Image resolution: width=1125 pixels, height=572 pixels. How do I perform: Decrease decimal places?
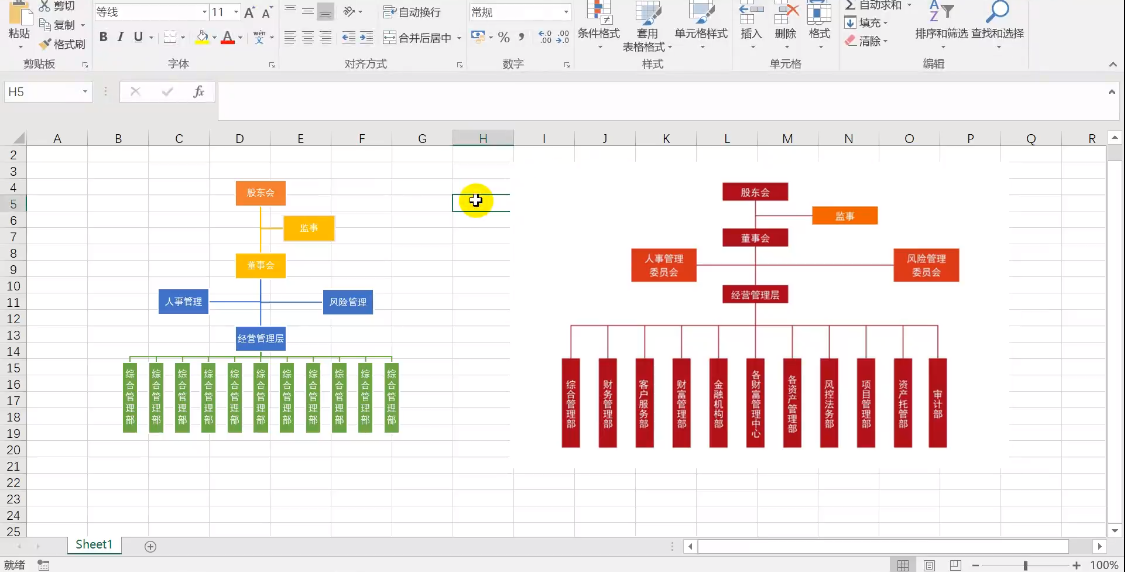pos(562,37)
